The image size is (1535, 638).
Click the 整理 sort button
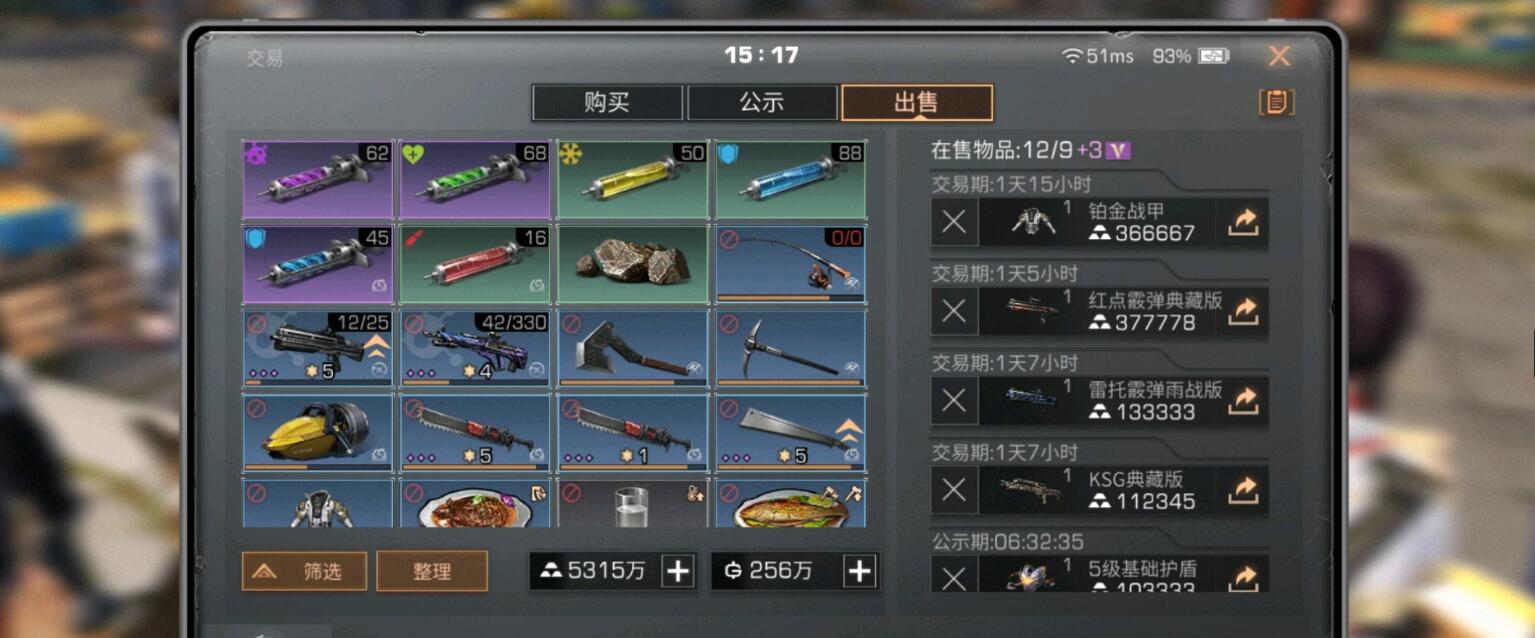(432, 571)
